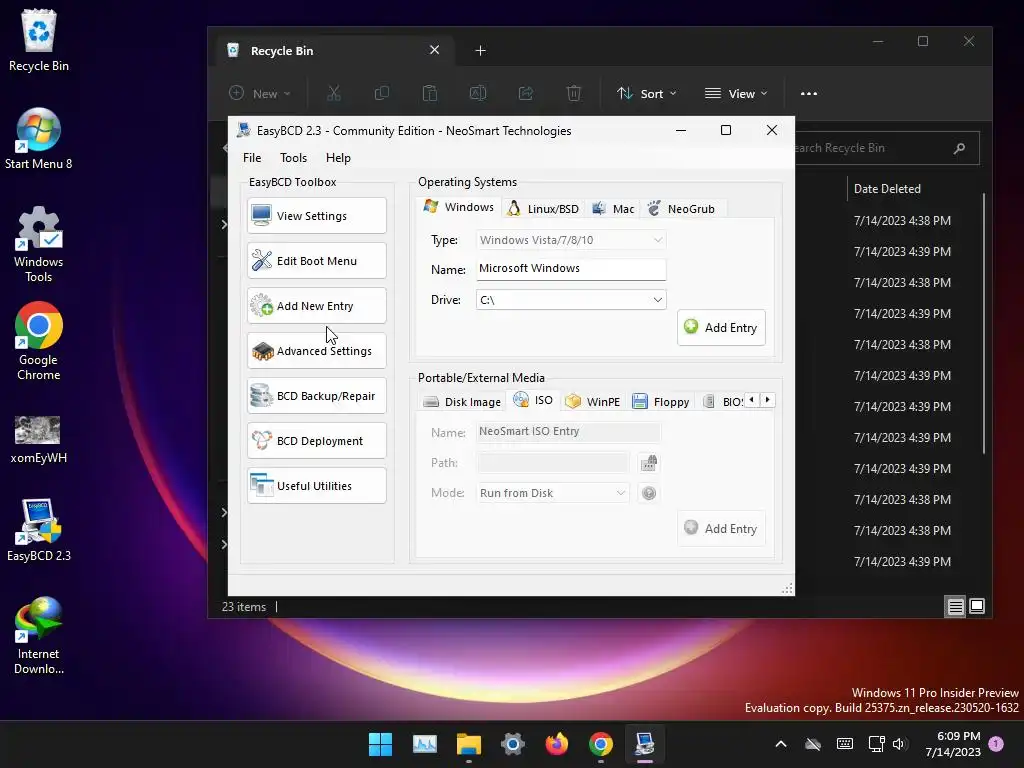Click Add Entry under Portable/External Media

[x=721, y=528]
